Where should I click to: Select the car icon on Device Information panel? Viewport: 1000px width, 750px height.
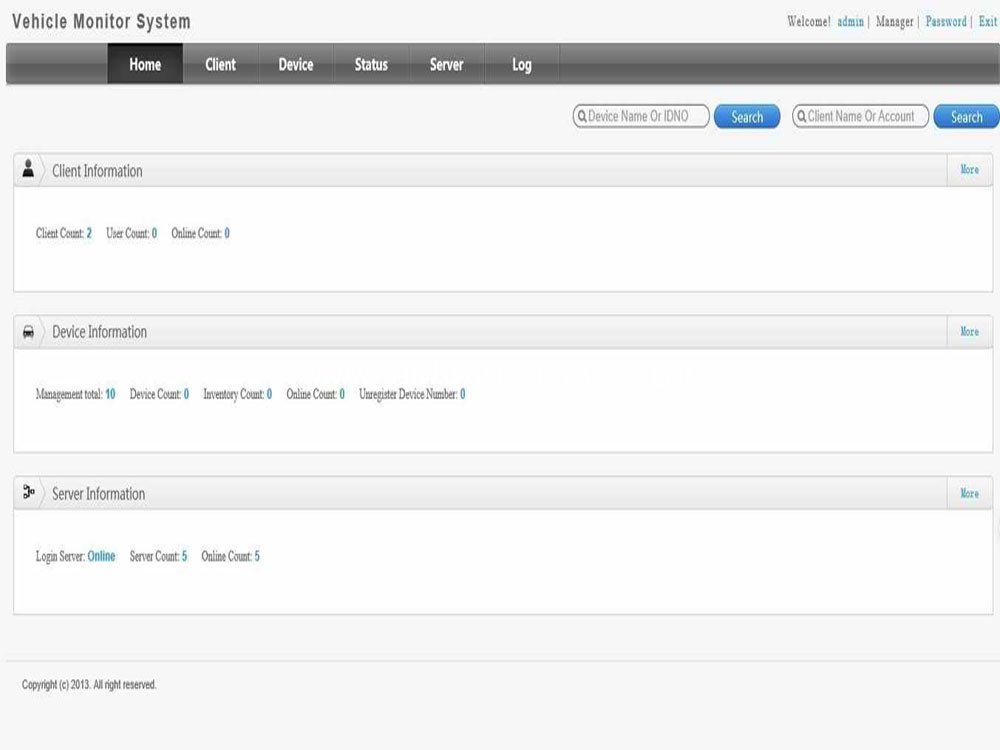[28, 331]
